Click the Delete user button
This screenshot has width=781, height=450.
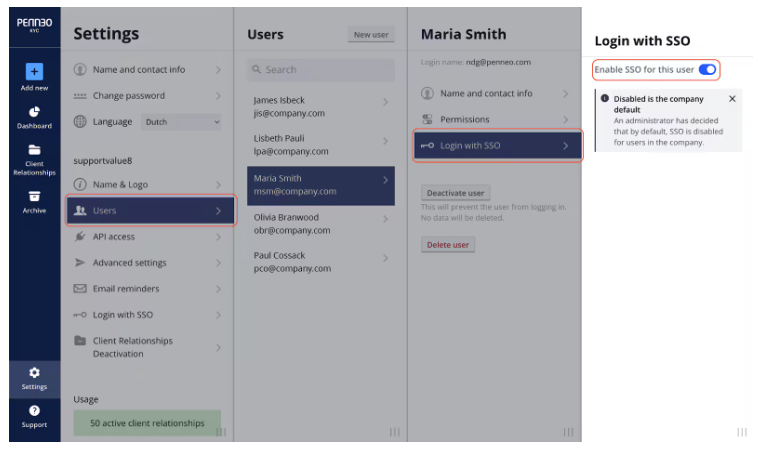coord(448,245)
